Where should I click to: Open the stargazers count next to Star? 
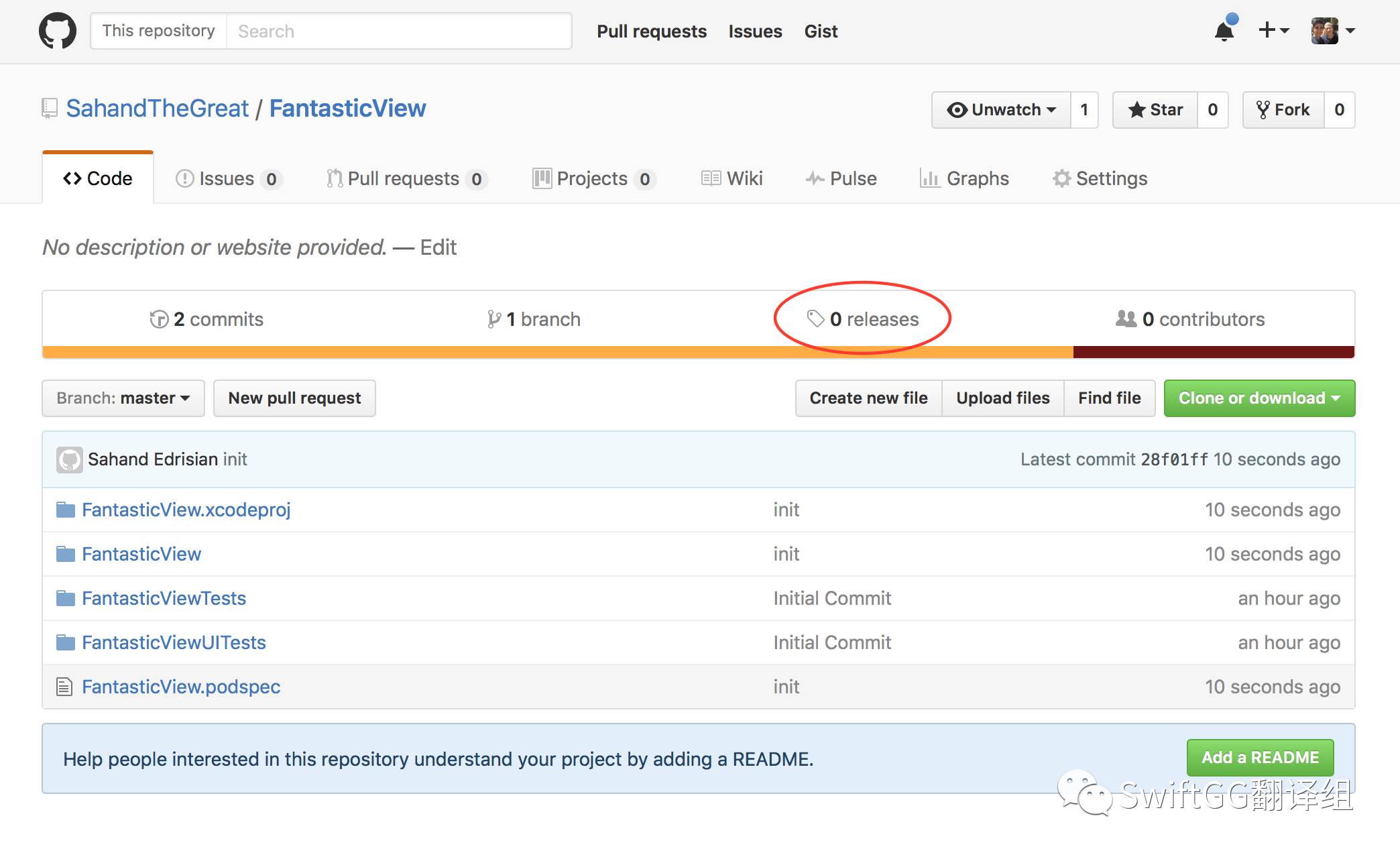(x=1212, y=109)
